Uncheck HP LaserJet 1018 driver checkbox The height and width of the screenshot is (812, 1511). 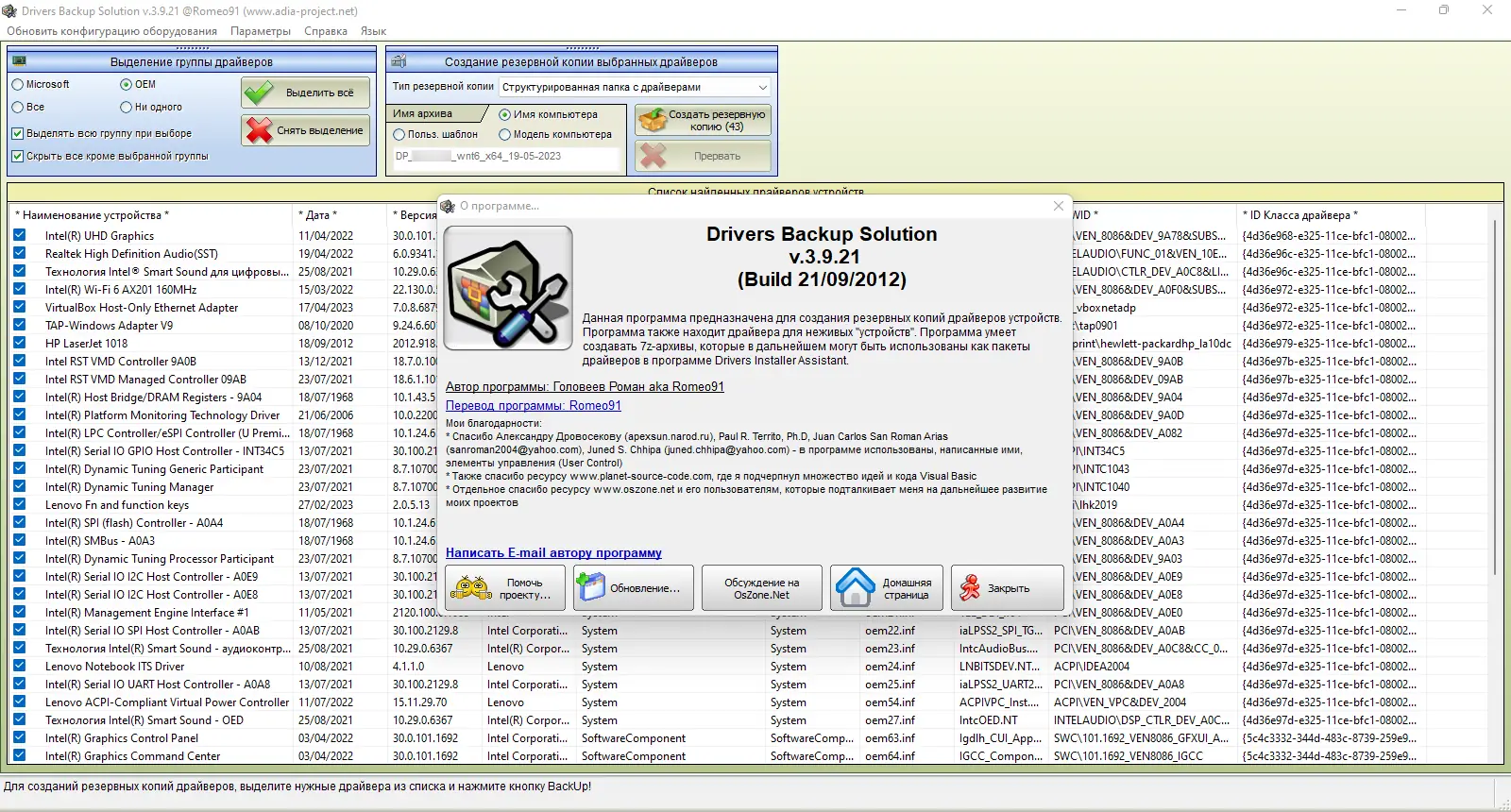point(20,343)
